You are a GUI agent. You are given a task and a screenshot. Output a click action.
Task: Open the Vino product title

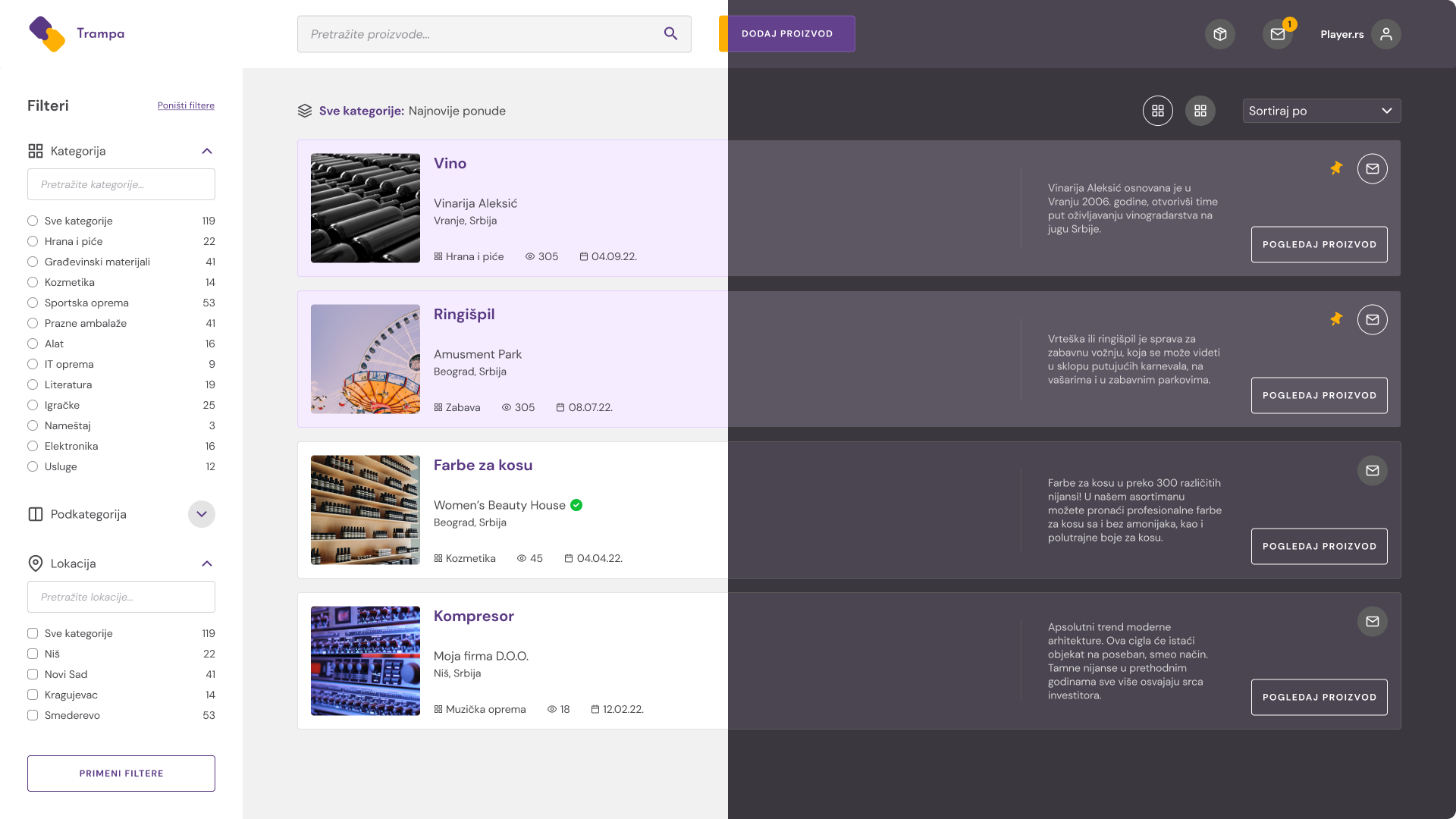[x=450, y=163]
